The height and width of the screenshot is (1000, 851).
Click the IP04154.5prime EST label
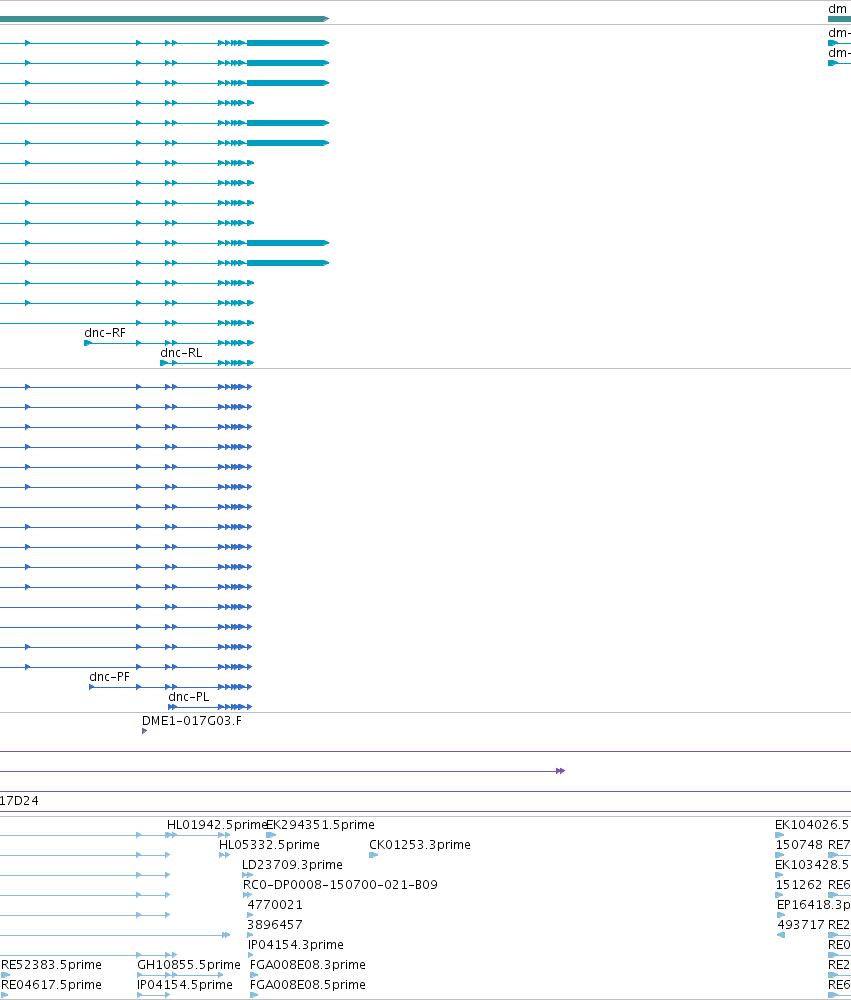click(x=185, y=985)
